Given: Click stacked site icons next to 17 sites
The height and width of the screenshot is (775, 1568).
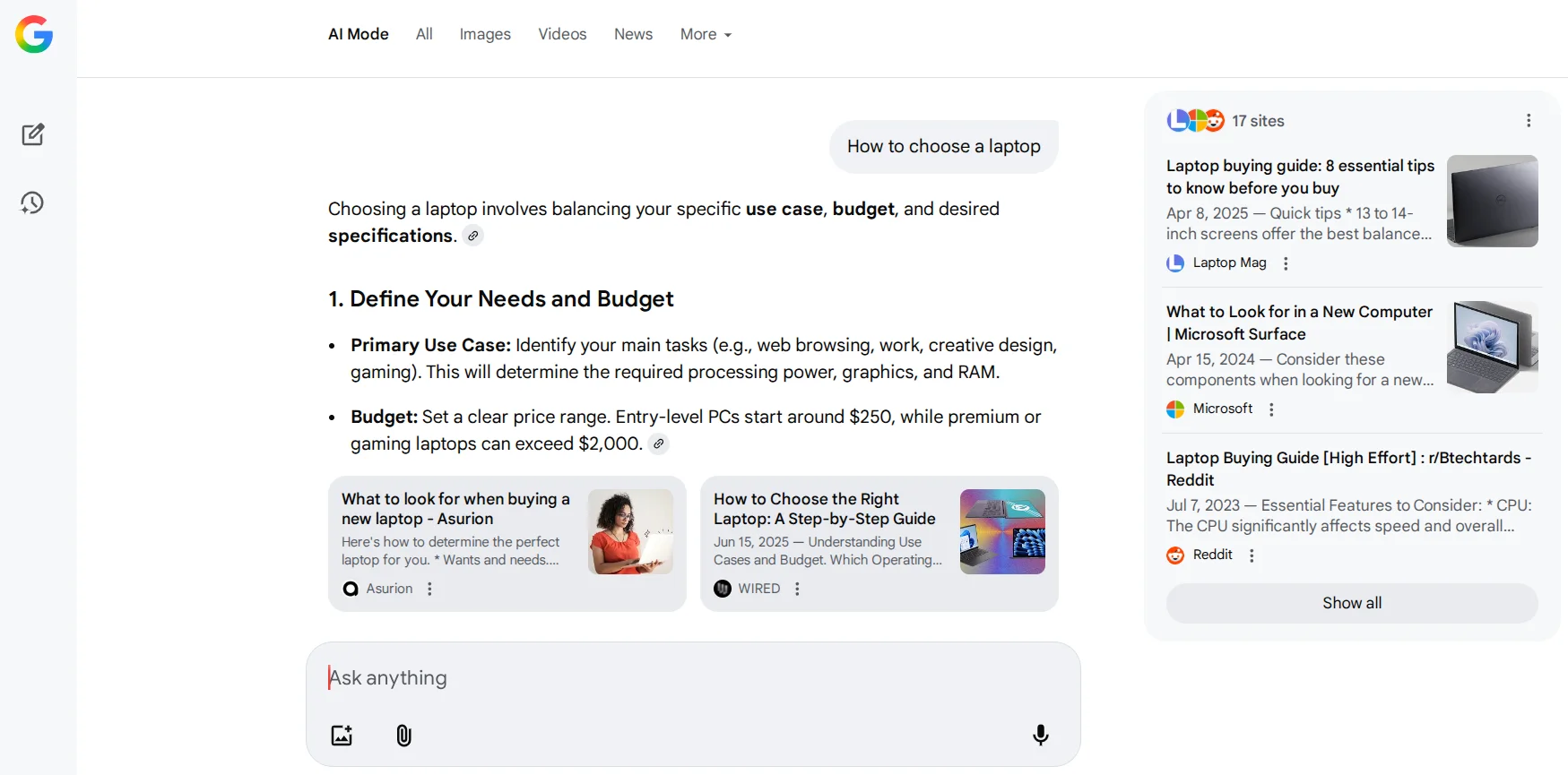Looking at the screenshot, I should (1196, 120).
